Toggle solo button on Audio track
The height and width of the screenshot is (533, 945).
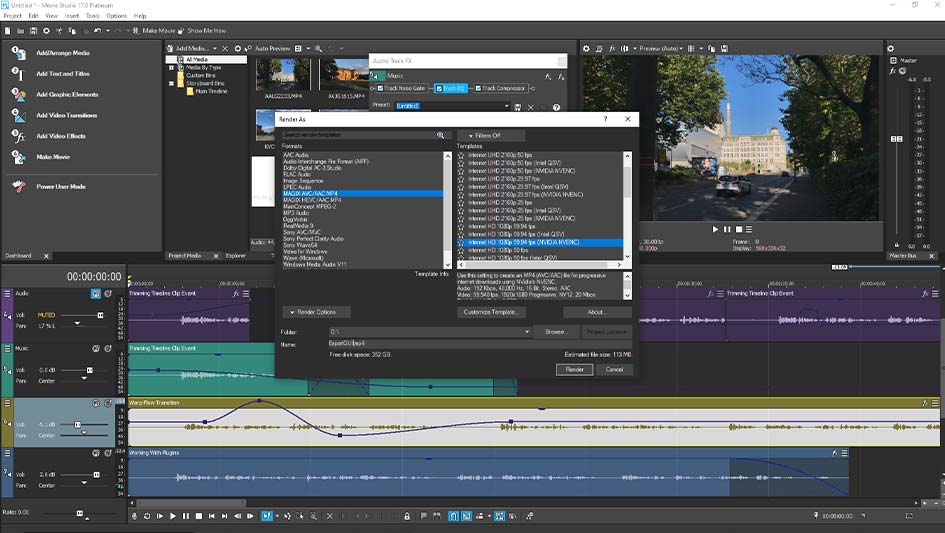coord(108,294)
